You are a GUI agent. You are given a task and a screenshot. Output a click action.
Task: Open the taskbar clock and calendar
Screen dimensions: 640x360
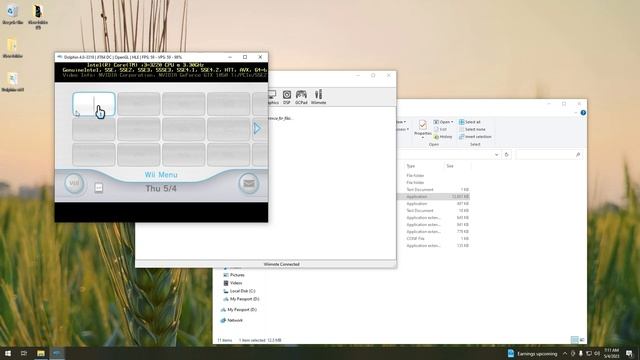(x=611, y=353)
